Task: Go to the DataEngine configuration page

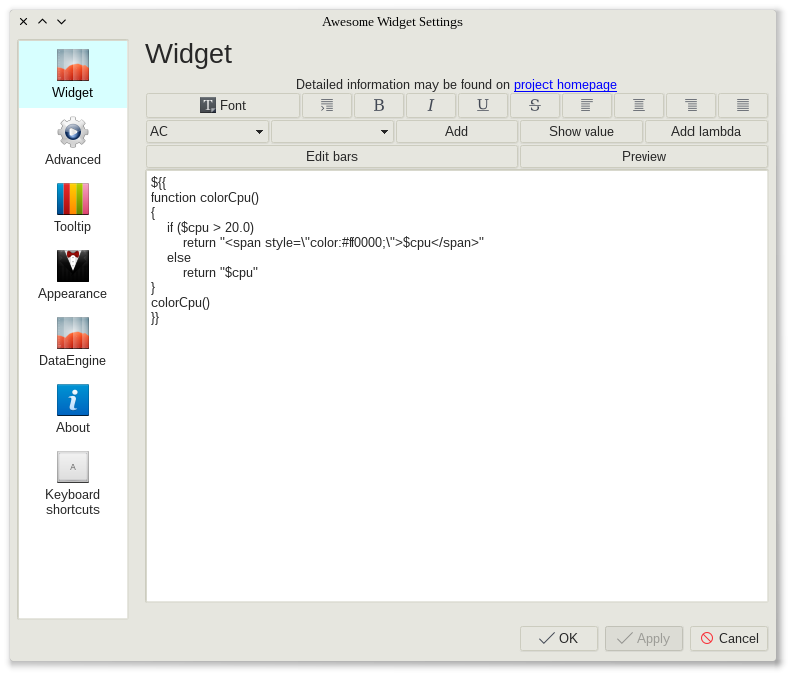Action: tap(73, 342)
